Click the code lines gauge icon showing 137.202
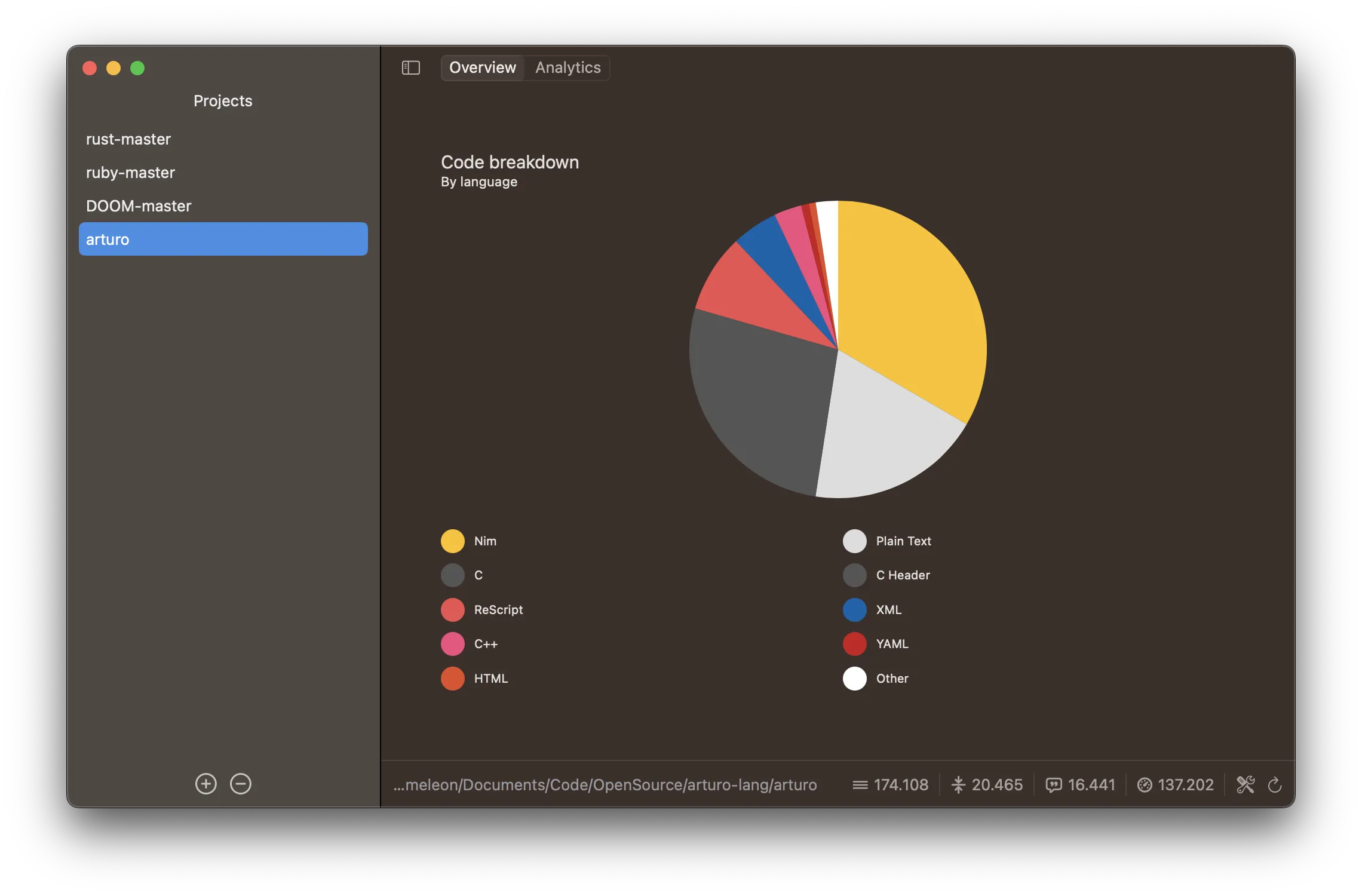Screen dimensions: 1362x896 [1145, 785]
